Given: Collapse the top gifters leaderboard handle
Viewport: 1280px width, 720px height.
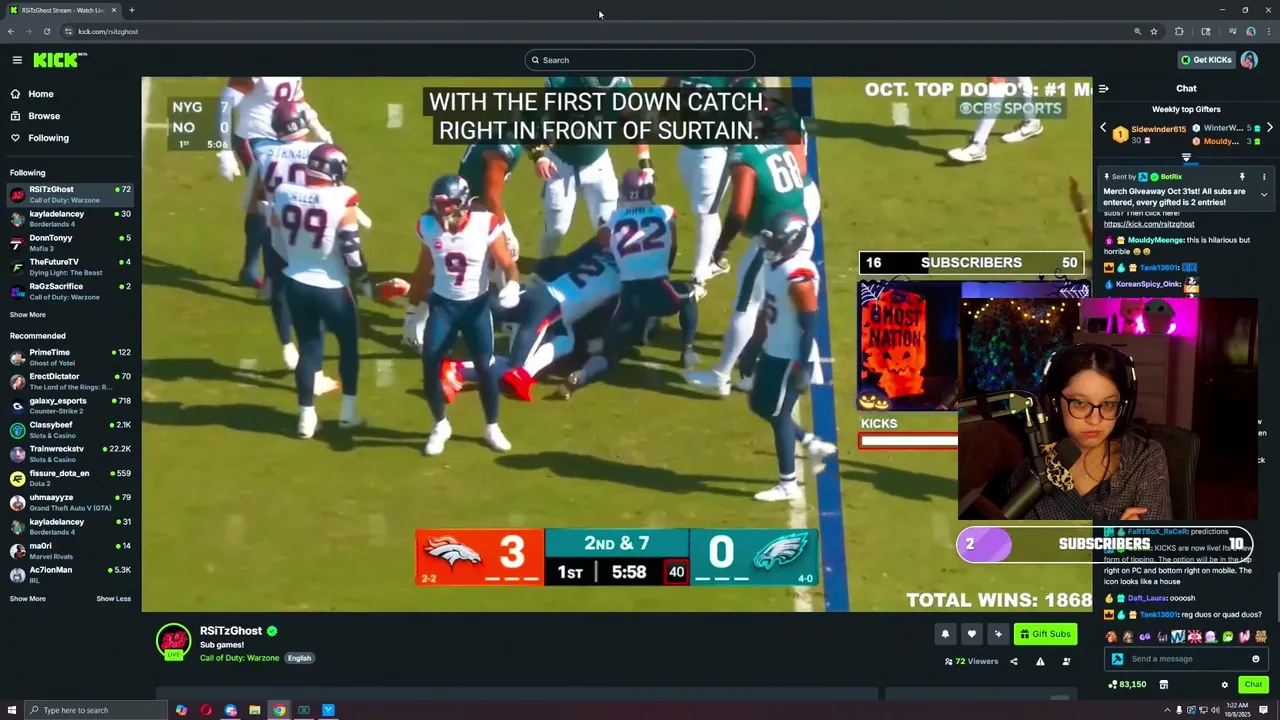Looking at the screenshot, I should pos(1186,157).
